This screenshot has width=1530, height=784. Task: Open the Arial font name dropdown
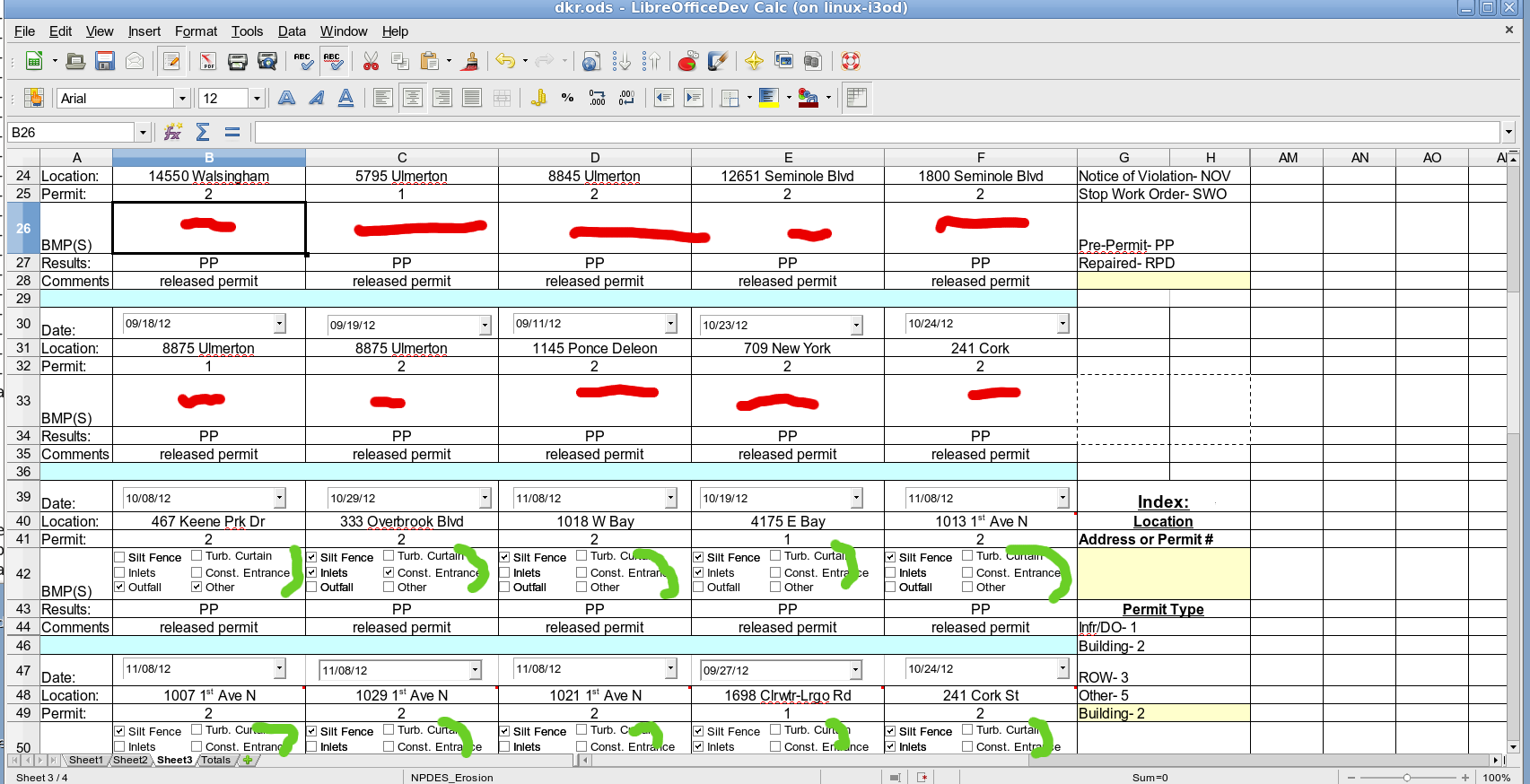(x=182, y=99)
